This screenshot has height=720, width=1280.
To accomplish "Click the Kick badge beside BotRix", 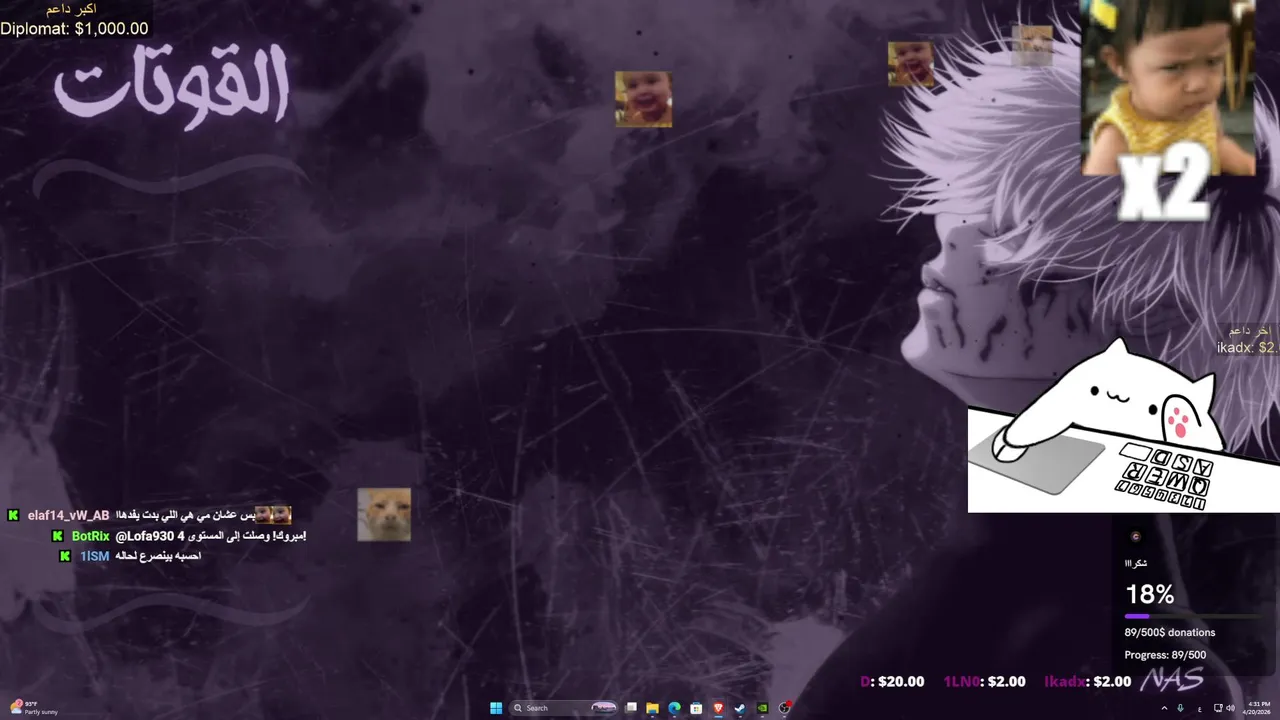I will (x=58, y=536).
